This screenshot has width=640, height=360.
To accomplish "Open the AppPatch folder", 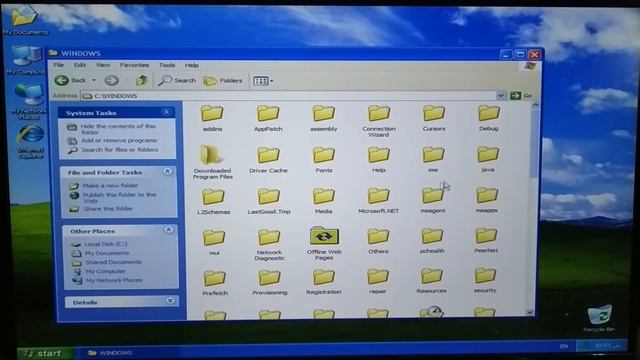I will coord(268,118).
